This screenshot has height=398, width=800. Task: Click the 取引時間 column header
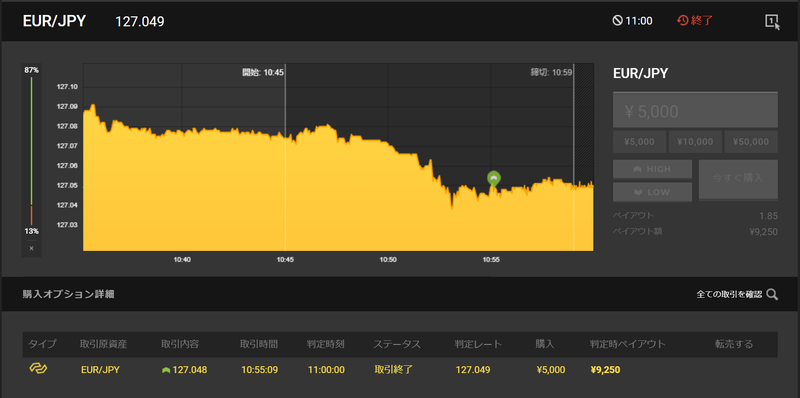tap(259, 344)
